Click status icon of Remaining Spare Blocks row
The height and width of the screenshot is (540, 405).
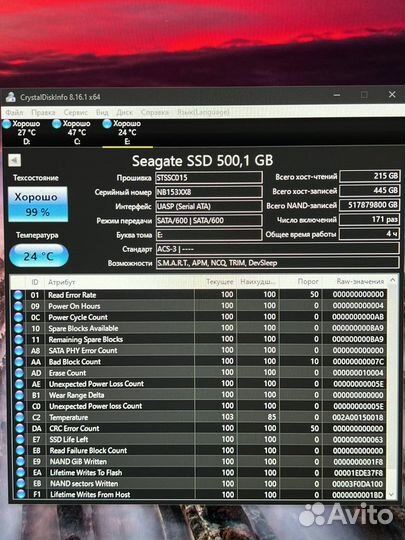click(x=19, y=339)
